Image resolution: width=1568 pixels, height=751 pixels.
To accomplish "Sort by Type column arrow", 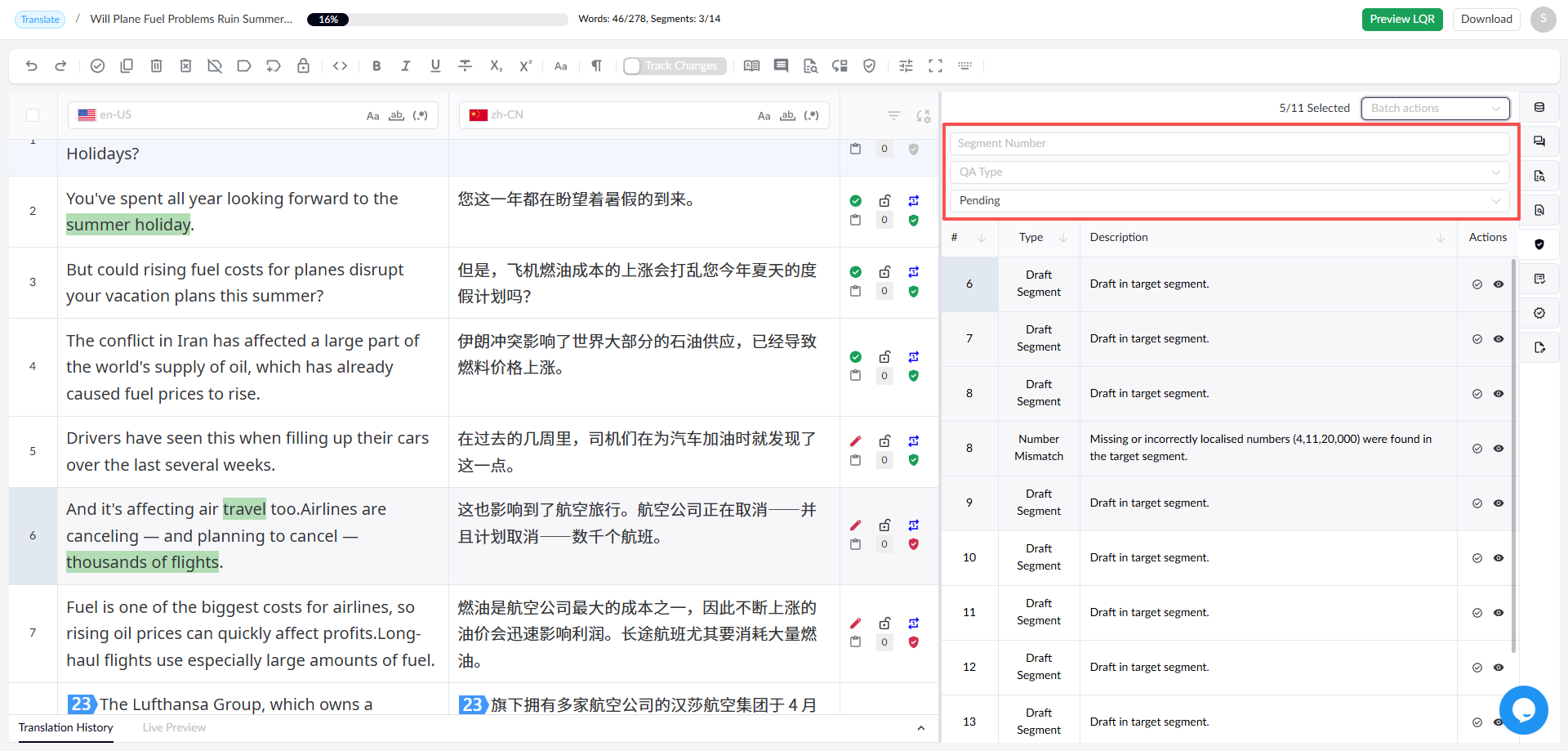I will (x=1063, y=238).
